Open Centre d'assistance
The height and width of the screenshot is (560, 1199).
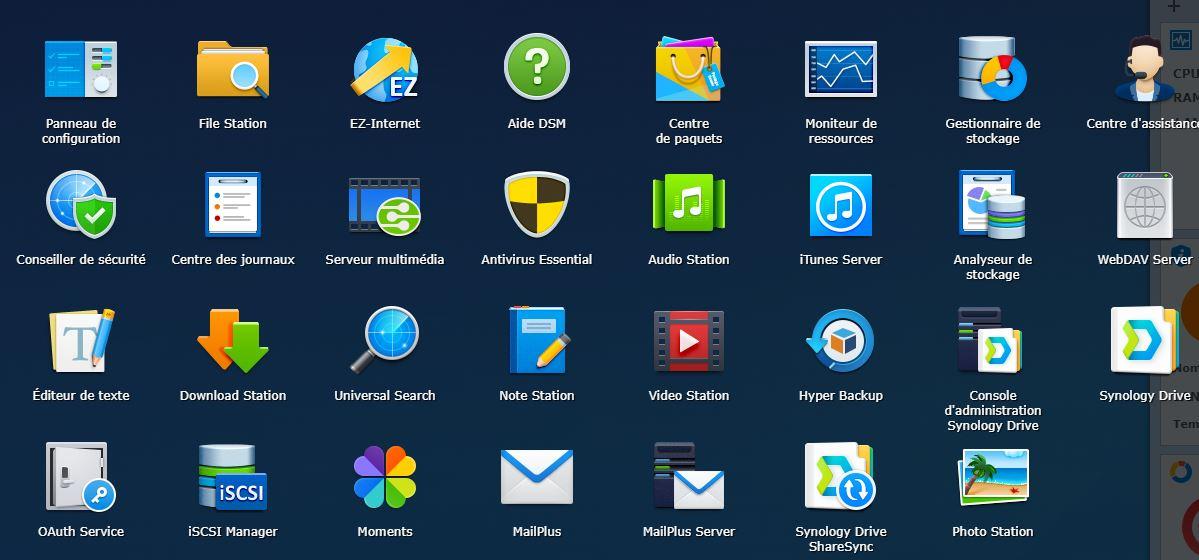pyautogui.click(x=1144, y=69)
